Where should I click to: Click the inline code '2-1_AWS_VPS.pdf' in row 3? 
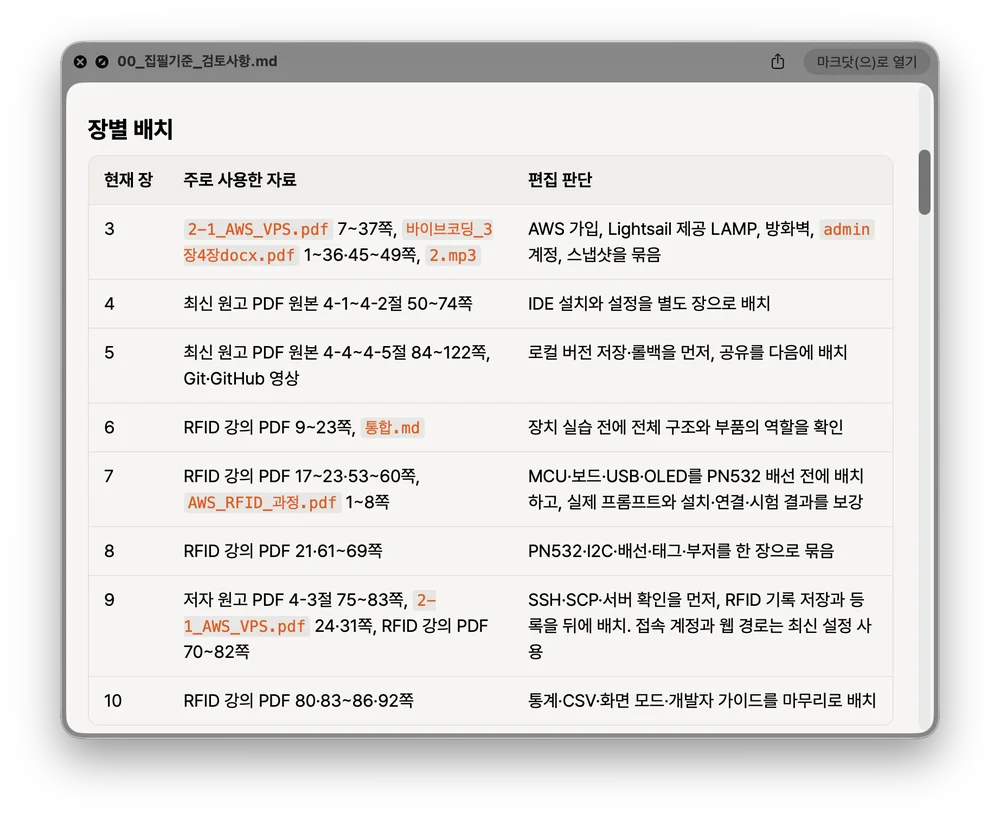point(258,229)
